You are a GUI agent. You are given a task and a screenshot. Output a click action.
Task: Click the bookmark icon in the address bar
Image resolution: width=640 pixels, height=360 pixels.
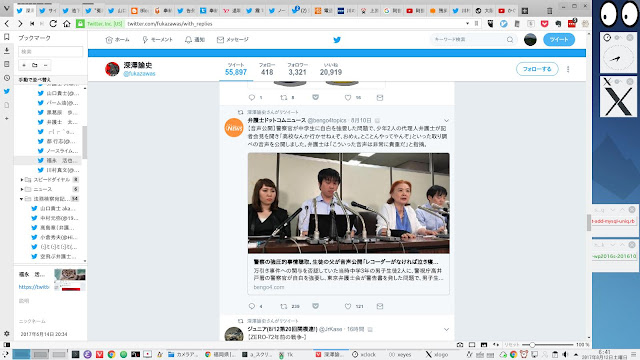[476, 24]
